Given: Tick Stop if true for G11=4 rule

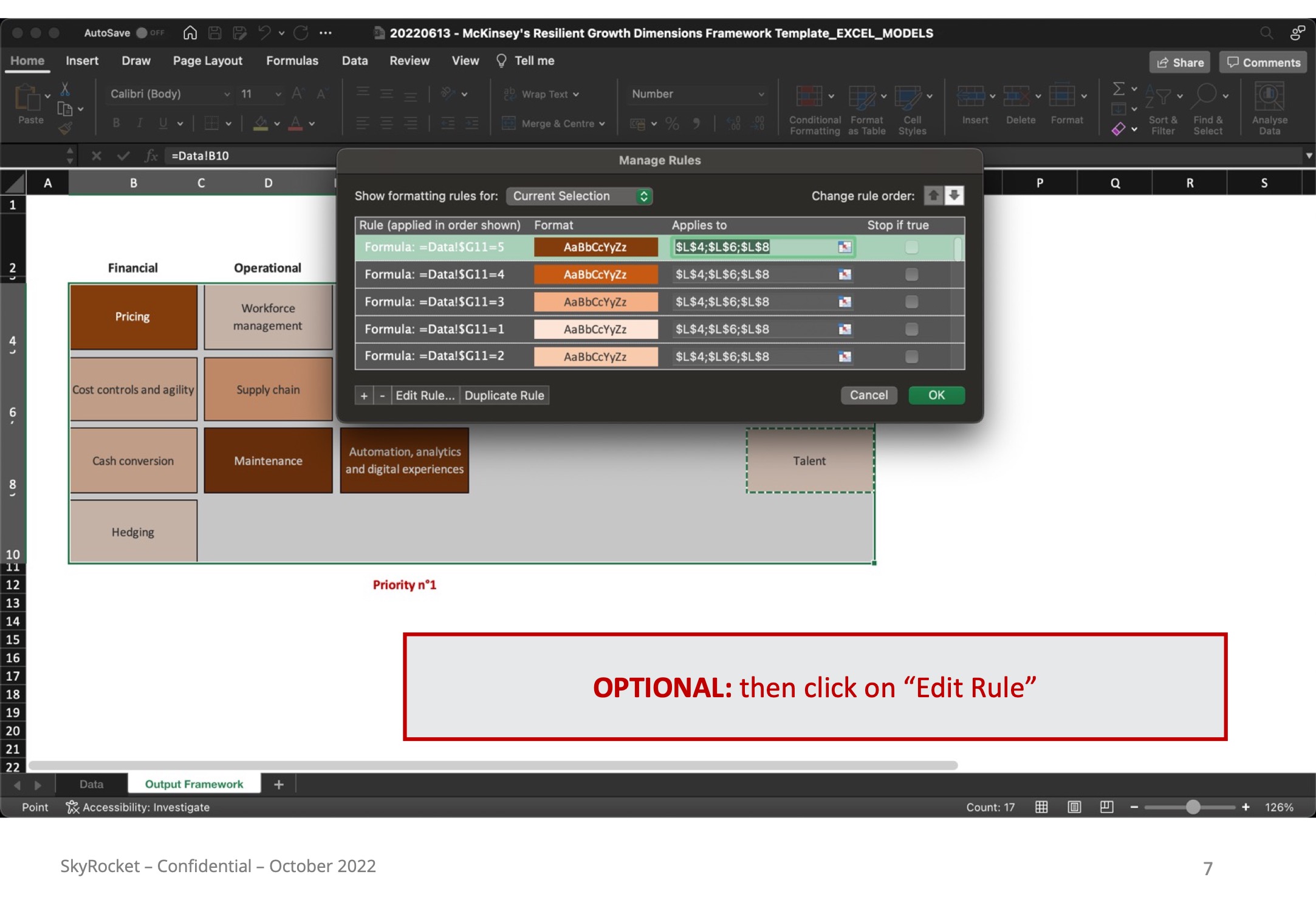Looking at the screenshot, I should 911,275.
